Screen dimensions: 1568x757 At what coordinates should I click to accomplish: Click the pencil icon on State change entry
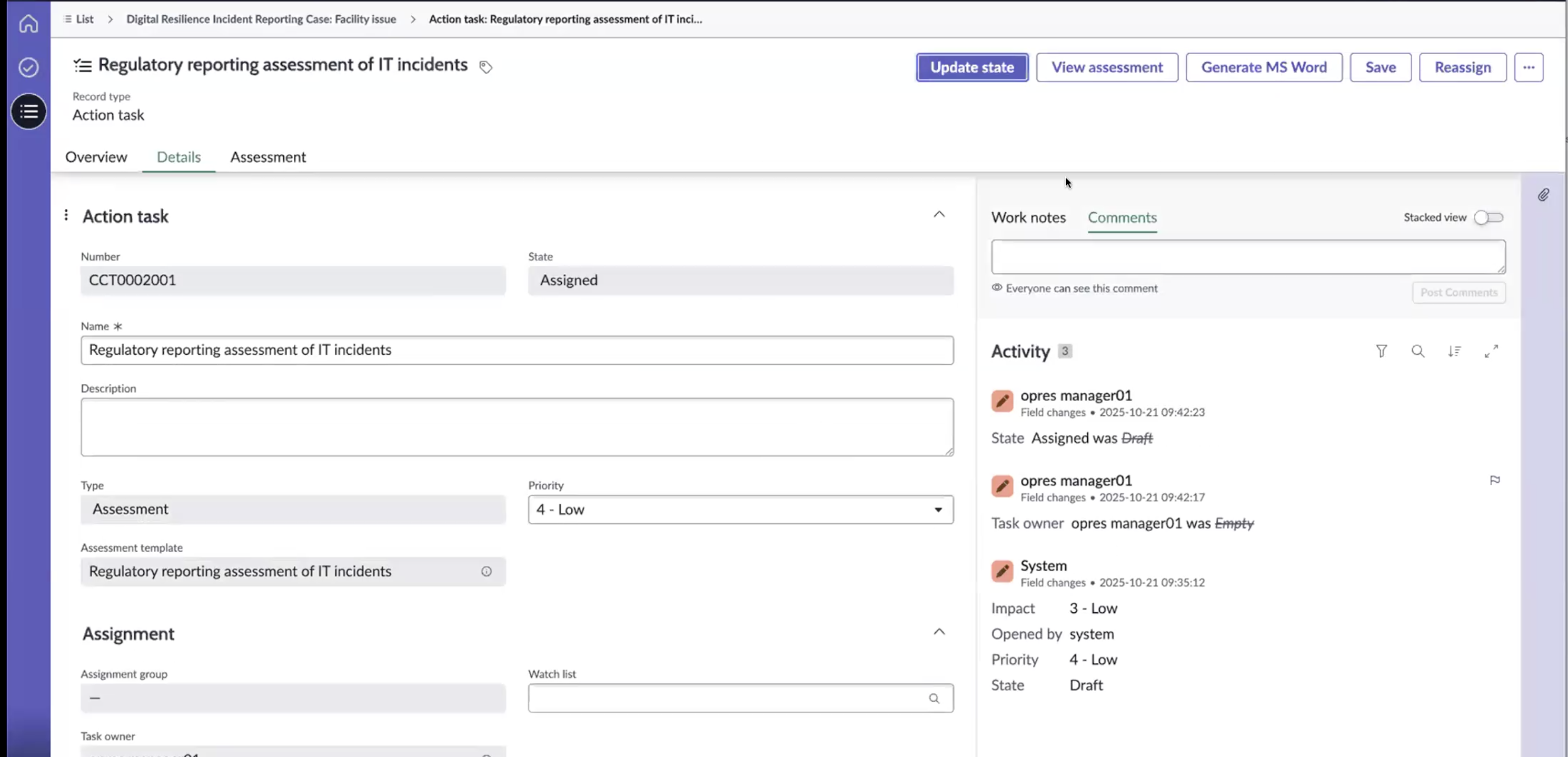[x=1002, y=401]
